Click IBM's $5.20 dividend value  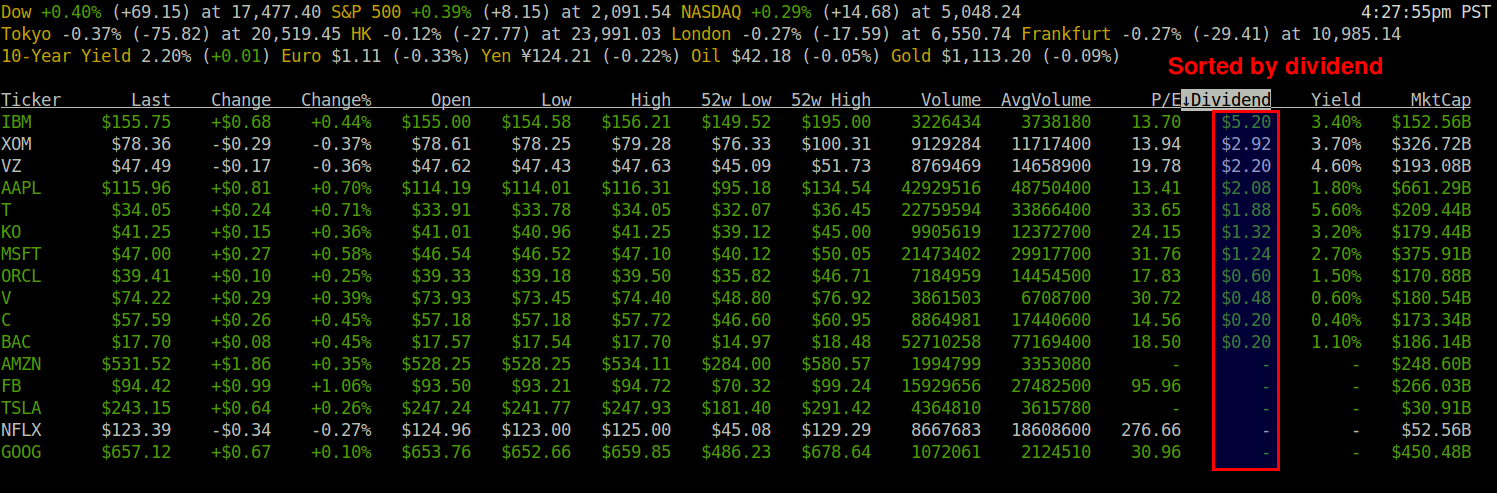point(1246,122)
